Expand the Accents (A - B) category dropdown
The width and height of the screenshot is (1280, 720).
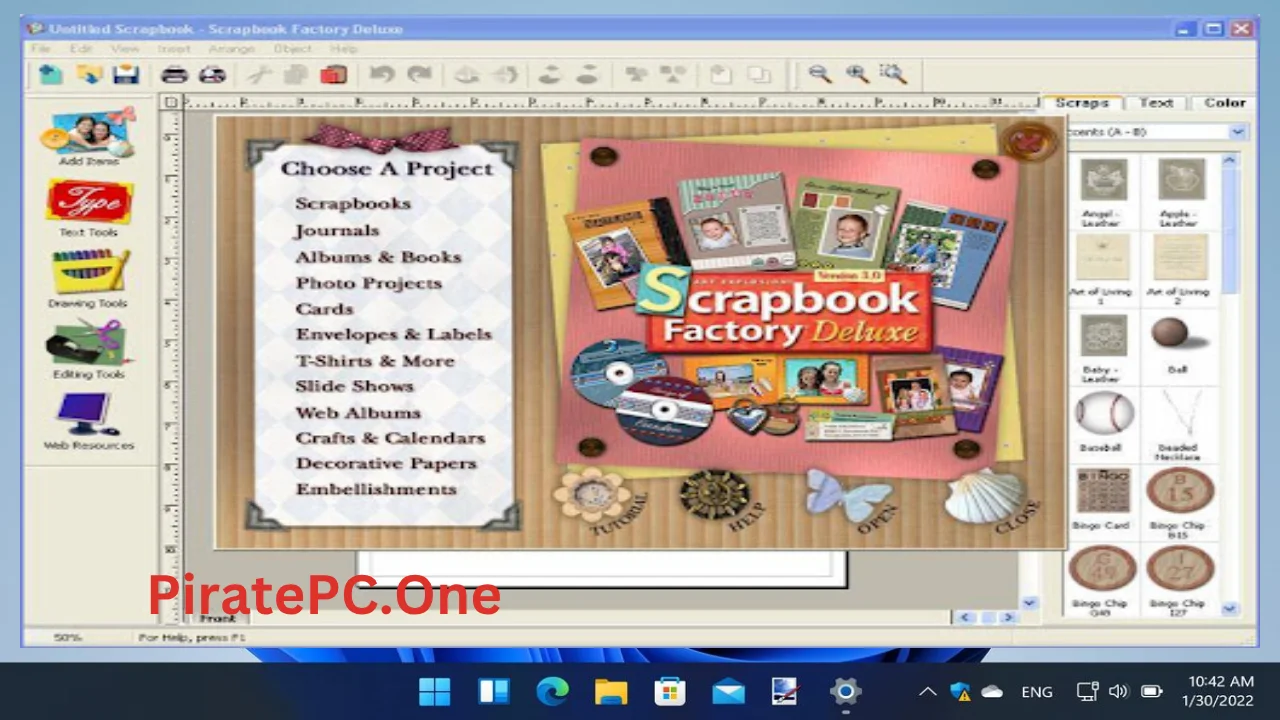pyautogui.click(x=1238, y=132)
